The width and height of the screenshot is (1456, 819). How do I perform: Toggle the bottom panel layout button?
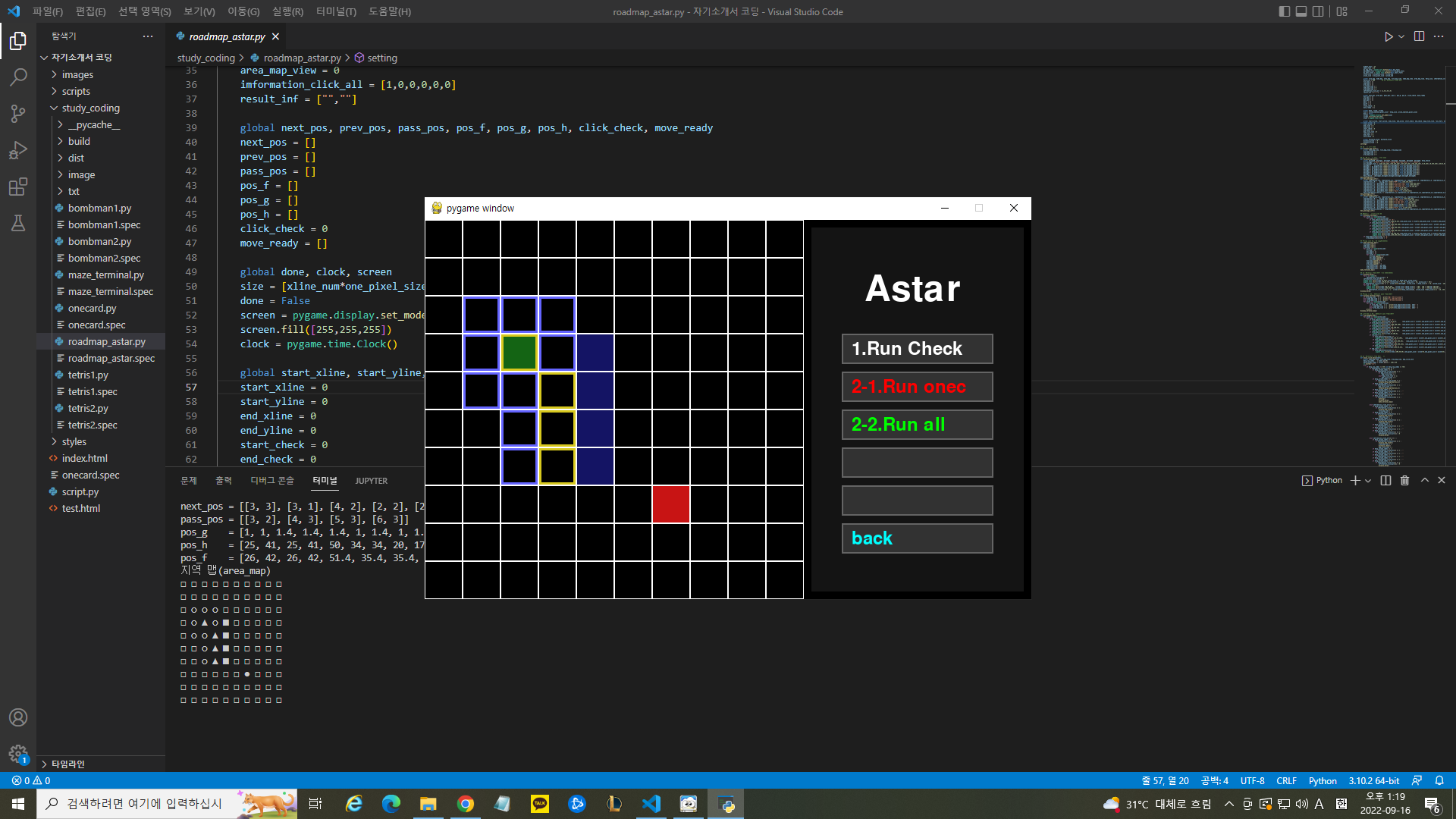(x=1301, y=11)
